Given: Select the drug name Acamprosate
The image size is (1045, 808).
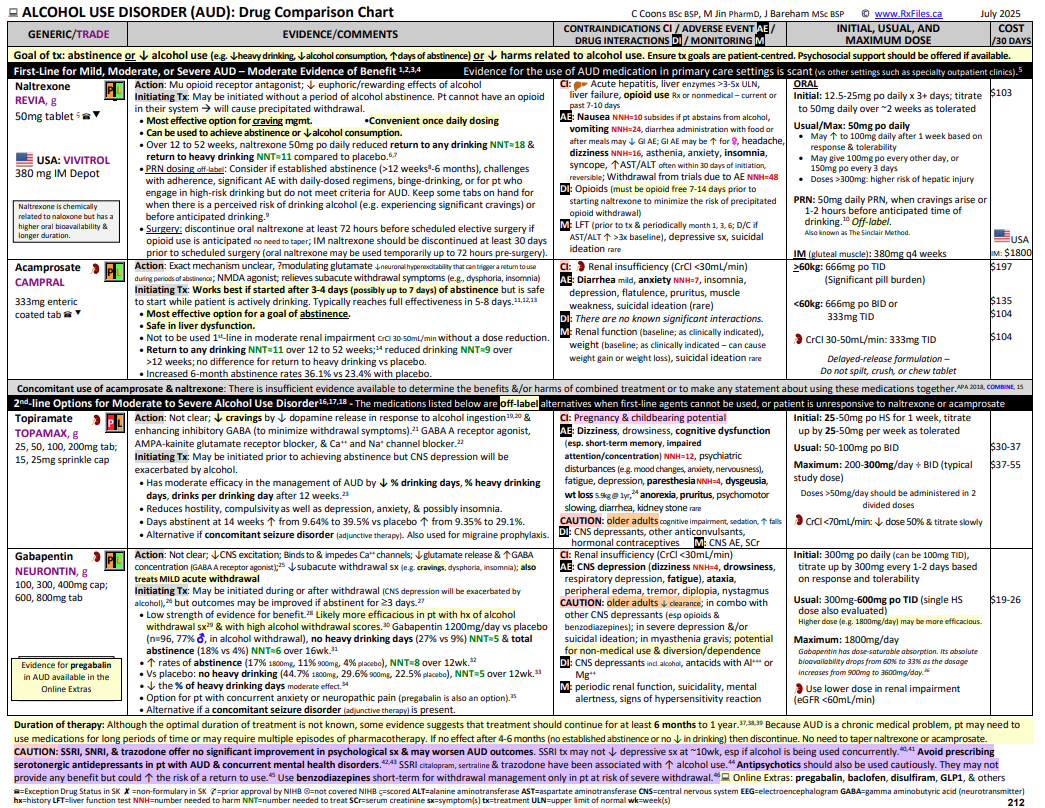Looking at the screenshot, I should (47, 267).
